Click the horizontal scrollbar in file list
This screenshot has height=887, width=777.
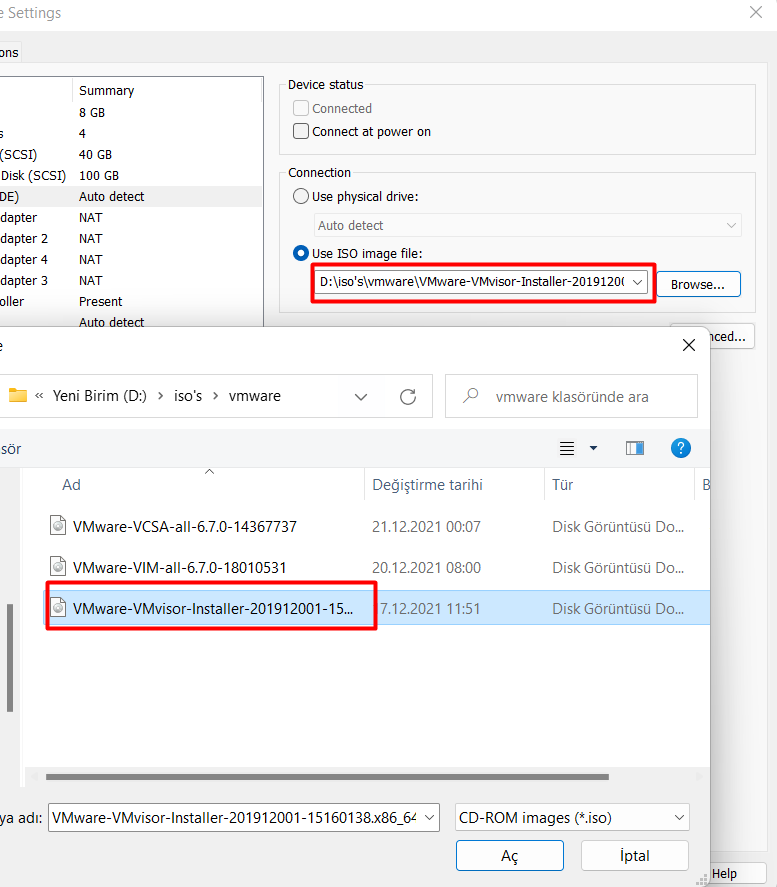click(x=327, y=777)
